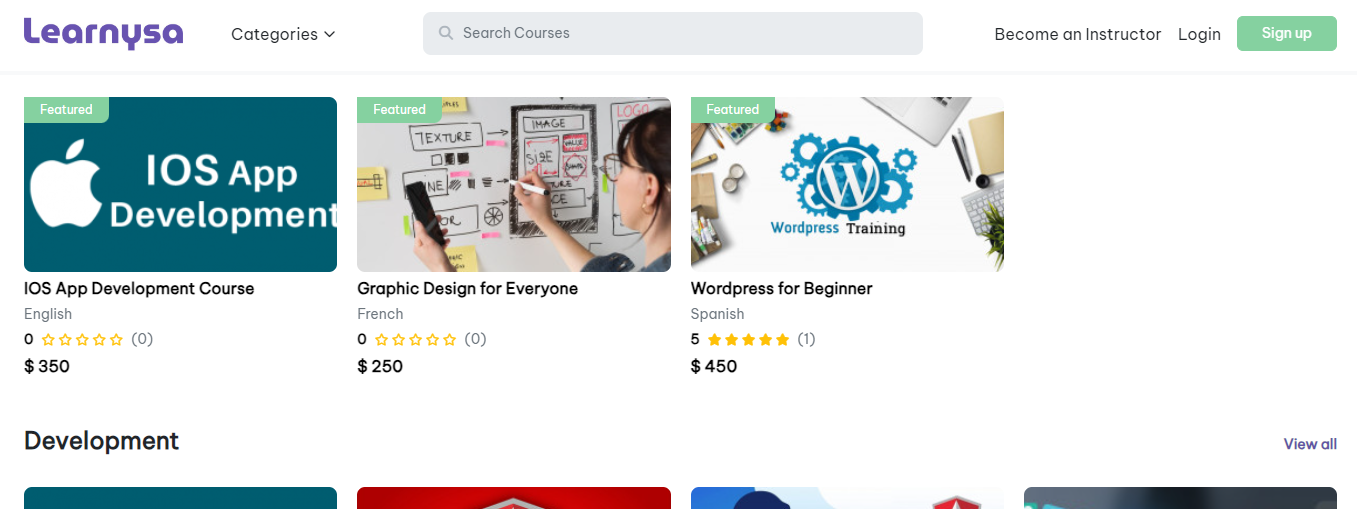Click the chevron arrow next to Categories

tap(329, 34)
